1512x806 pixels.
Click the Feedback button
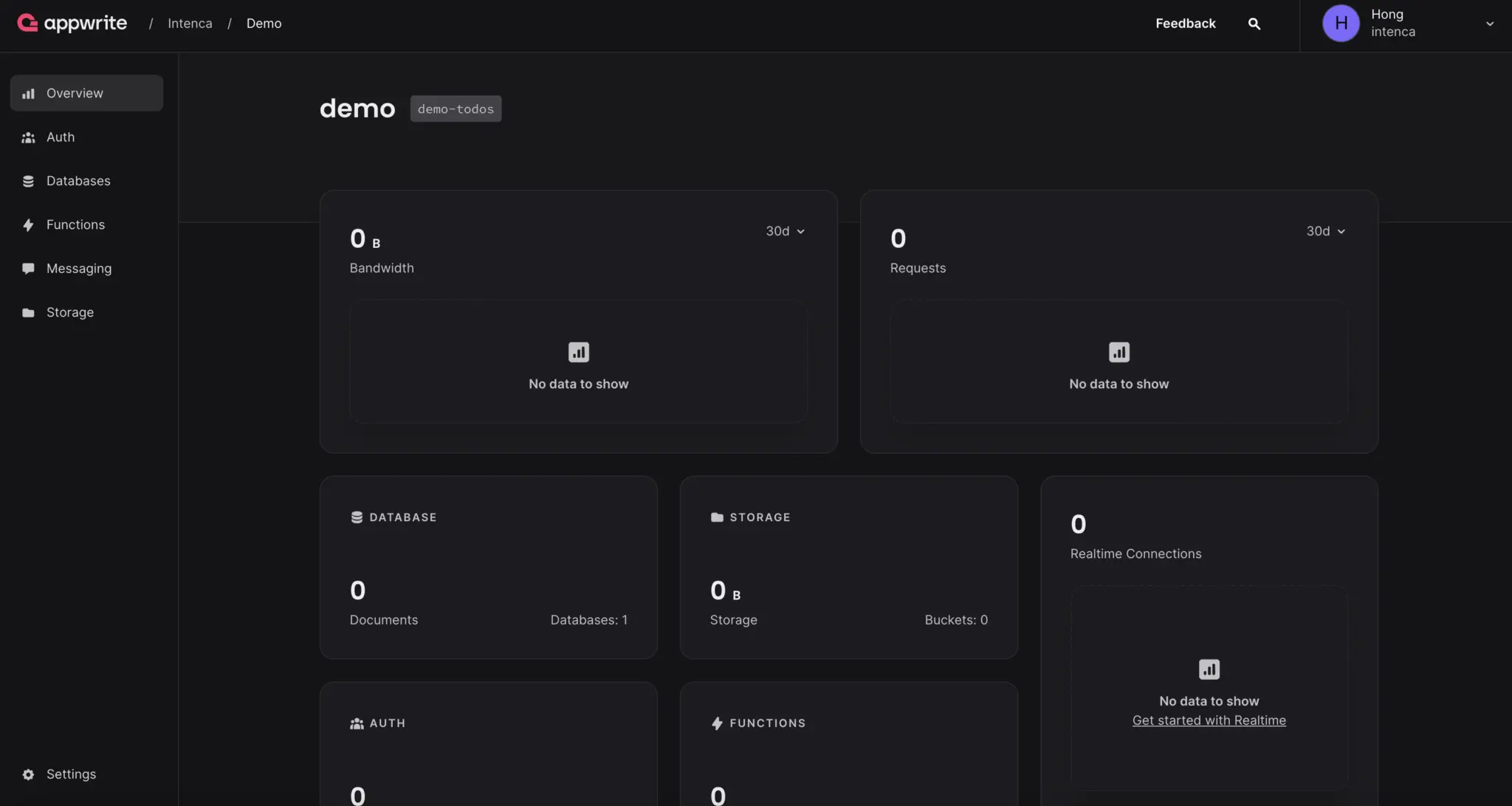tap(1185, 24)
